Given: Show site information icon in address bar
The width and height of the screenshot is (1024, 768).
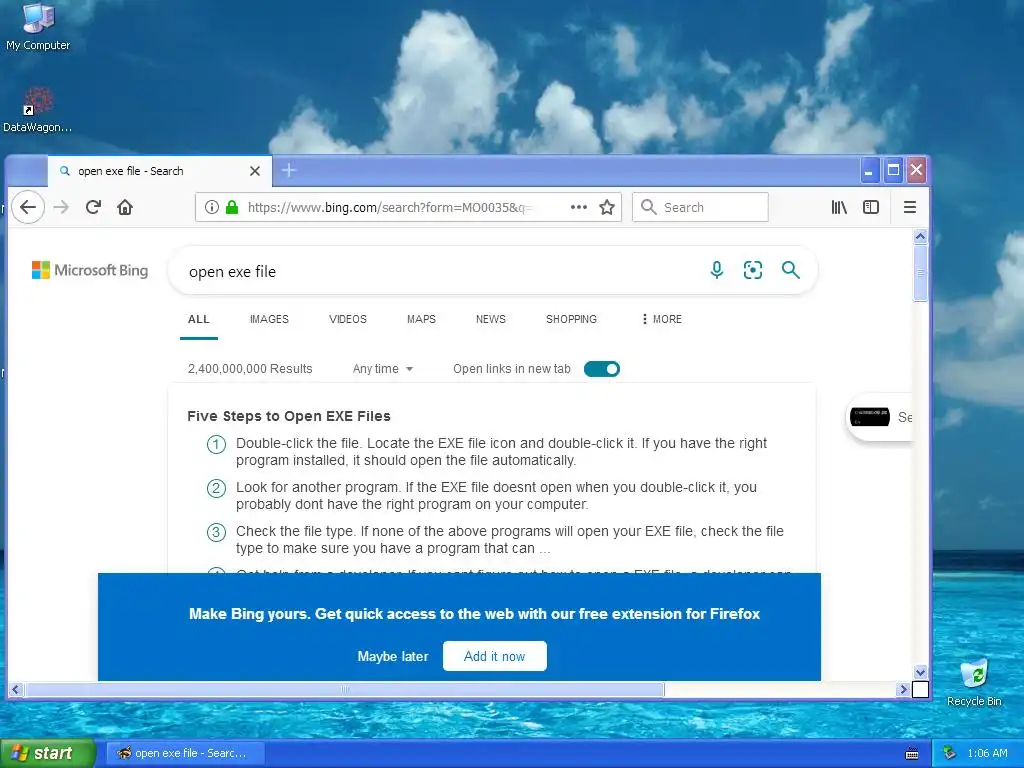Looking at the screenshot, I should coord(212,207).
